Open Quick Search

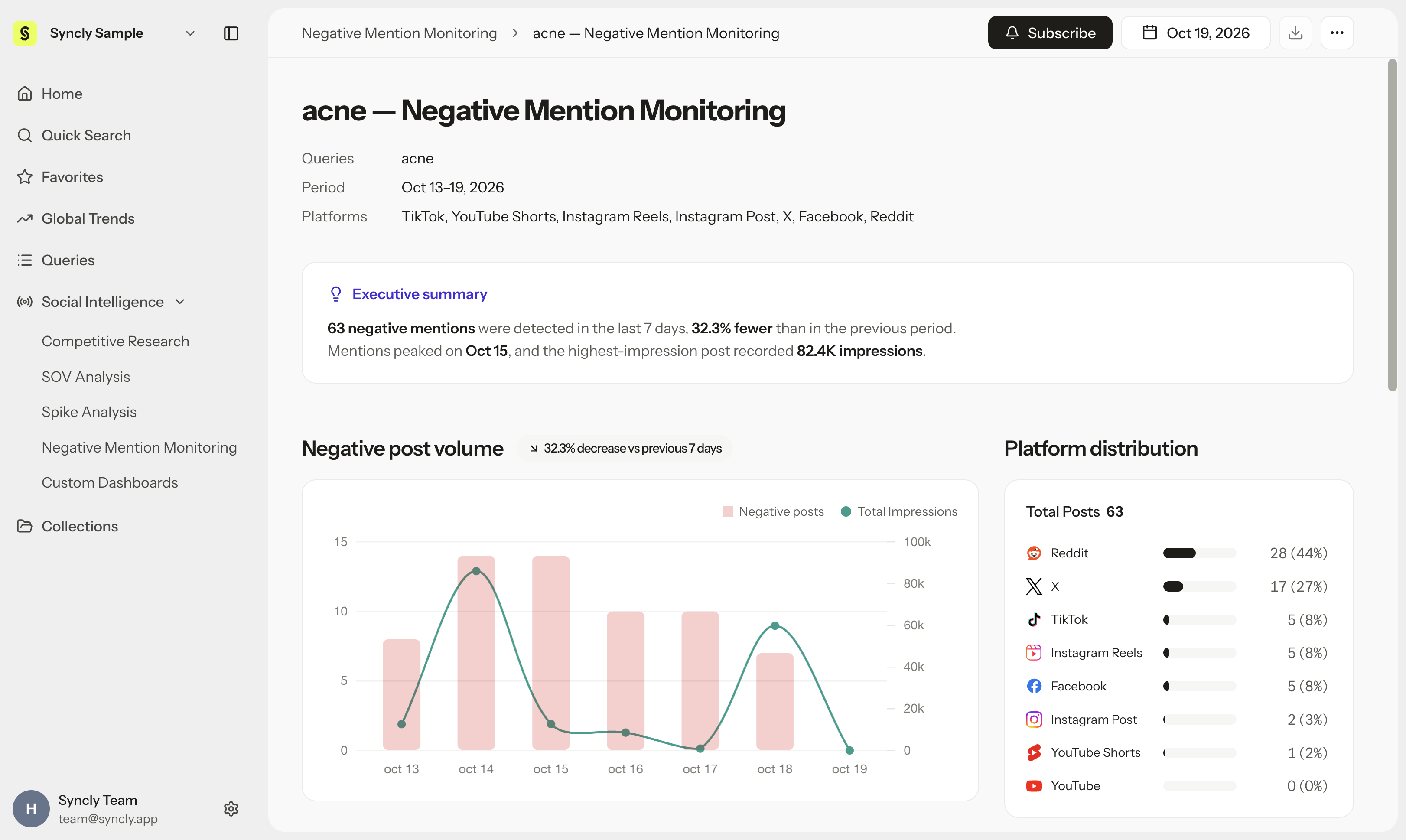(x=74, y=135)
